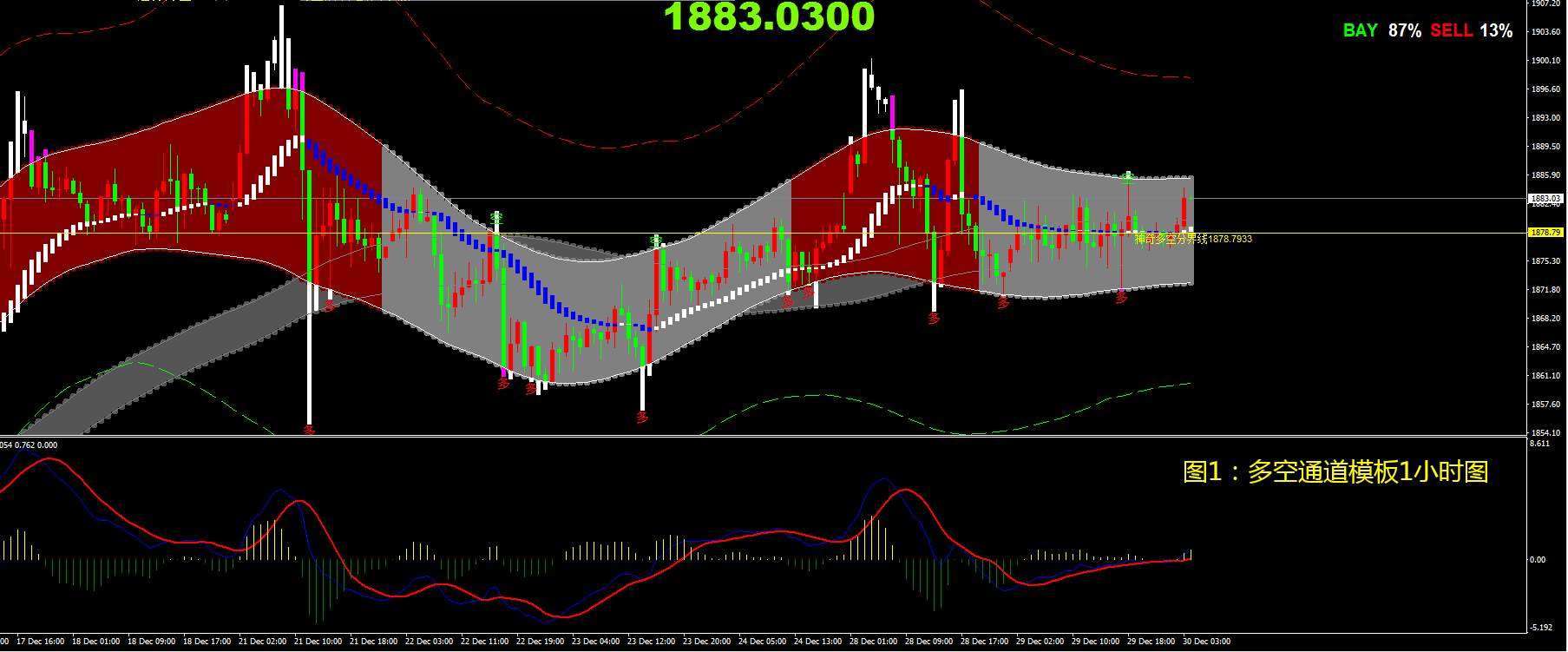Image resolution: width=1568 pixels, height=652 pixels.
Task: Select the 21 Dec 10:00 time axis label
Action: click(x=318, y=642)
